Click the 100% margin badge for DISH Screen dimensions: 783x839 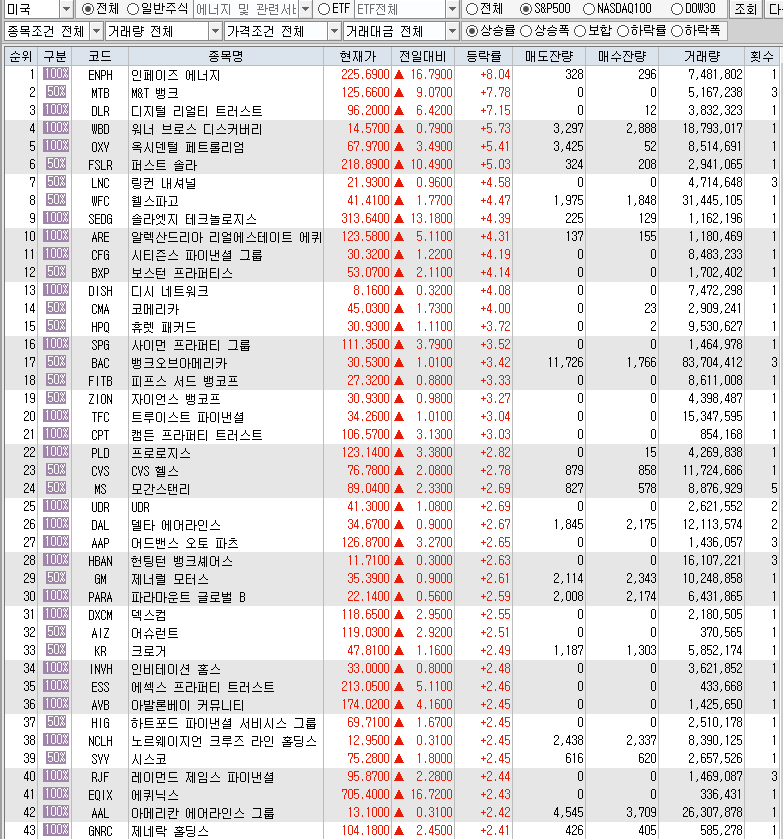[56, 290]
